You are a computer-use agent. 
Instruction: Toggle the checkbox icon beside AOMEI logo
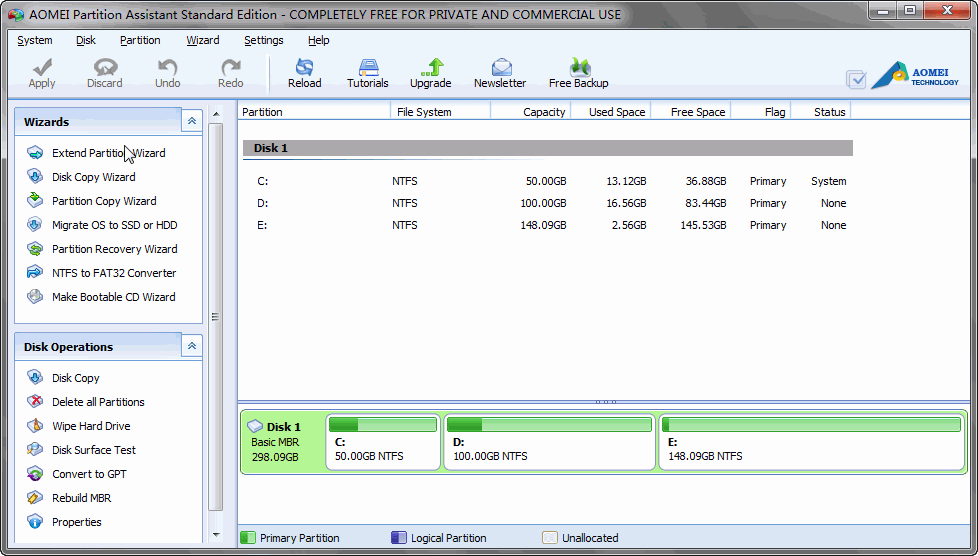pyautogui.click(x=856, y=79)
